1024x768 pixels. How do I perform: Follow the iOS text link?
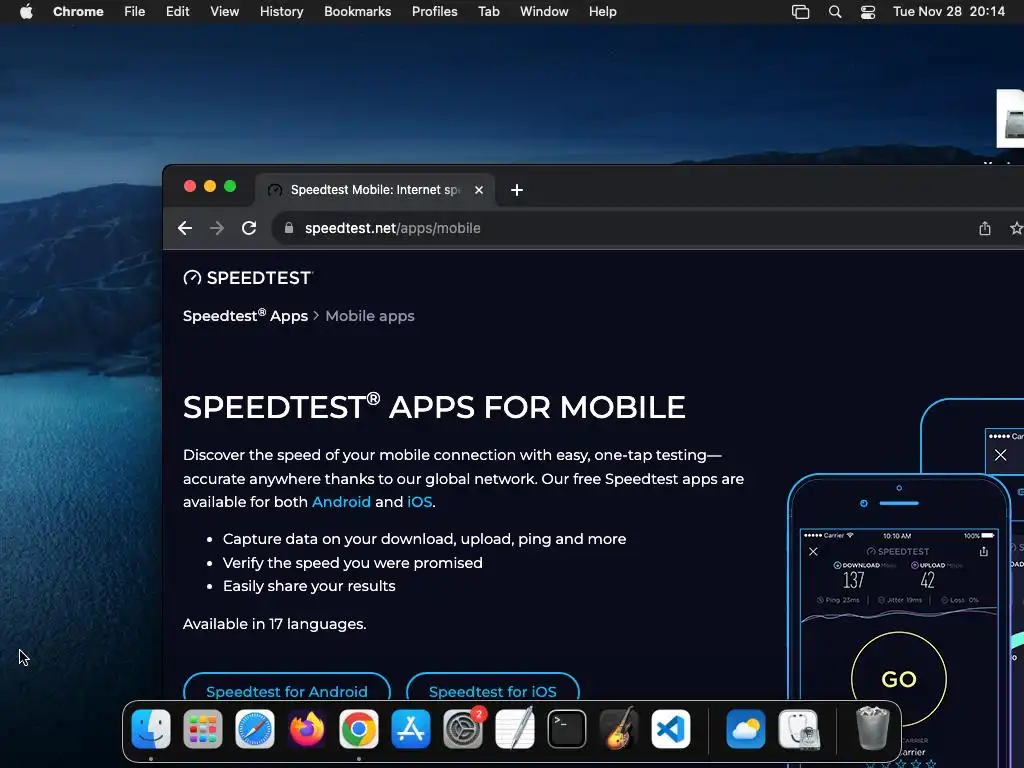pyautogui.click(x=419, y=502)
